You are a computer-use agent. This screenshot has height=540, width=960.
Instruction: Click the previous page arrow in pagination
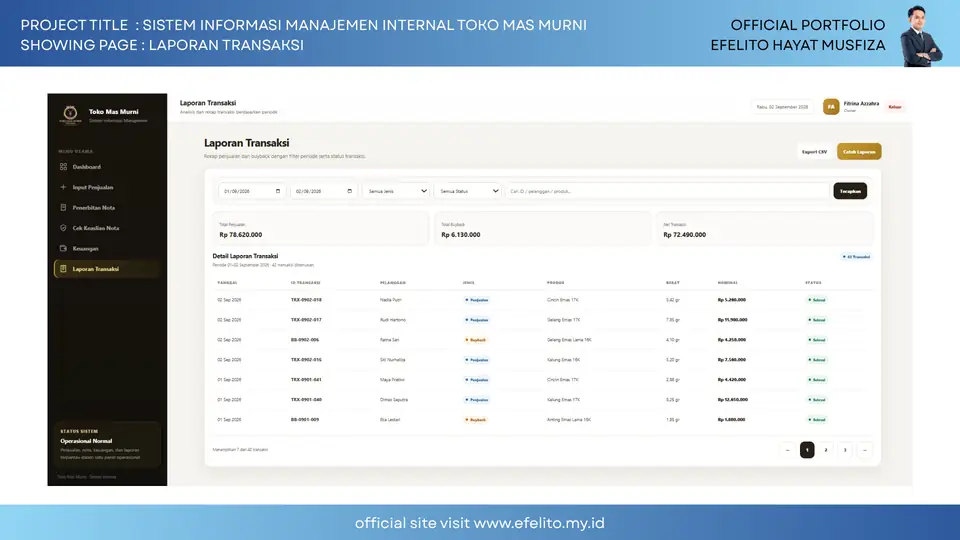[x=787, y=450]
